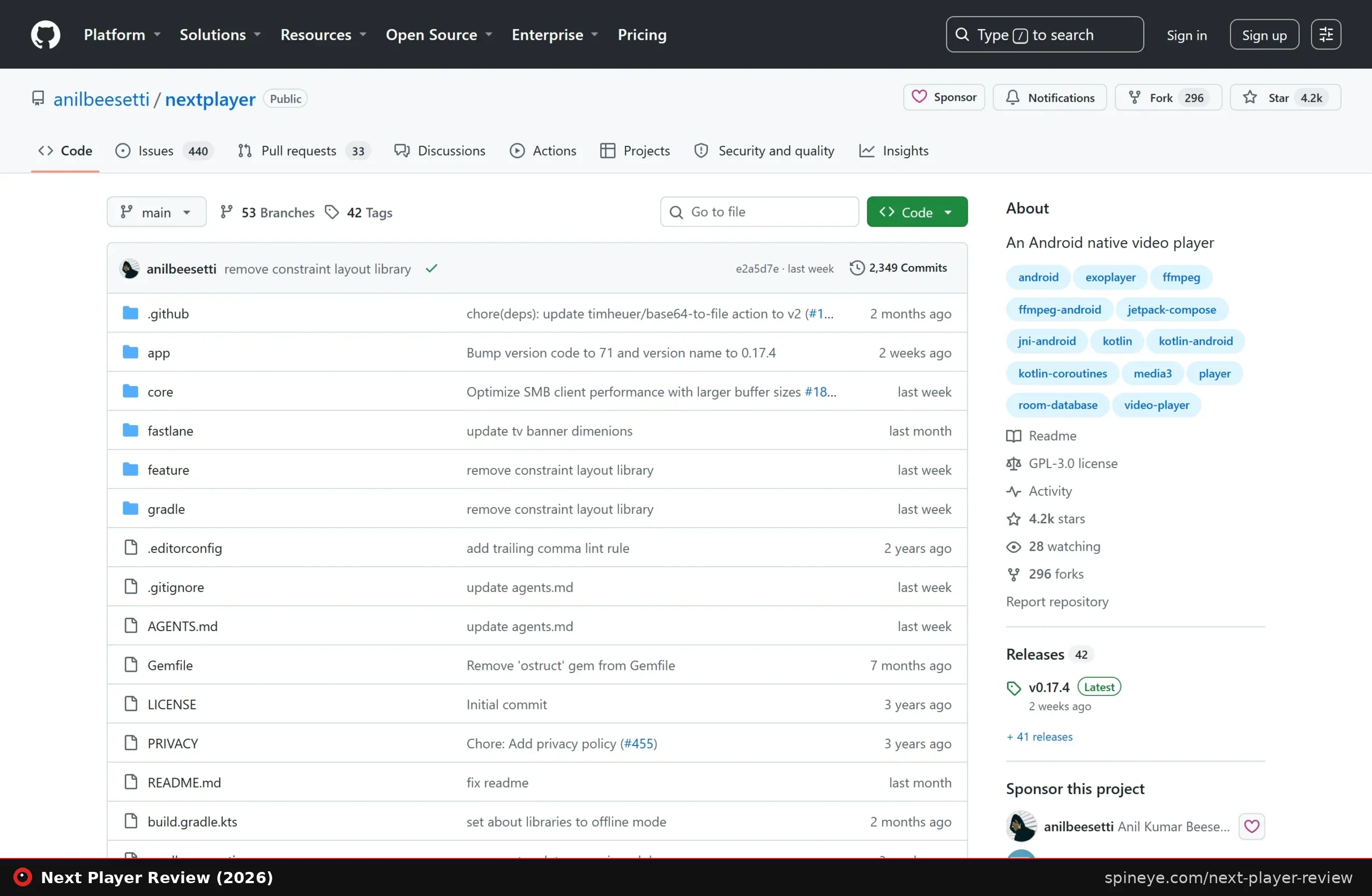Switch to the Discussions tab
Viewport: 1372px width, 896px height.
coord(440,151)
